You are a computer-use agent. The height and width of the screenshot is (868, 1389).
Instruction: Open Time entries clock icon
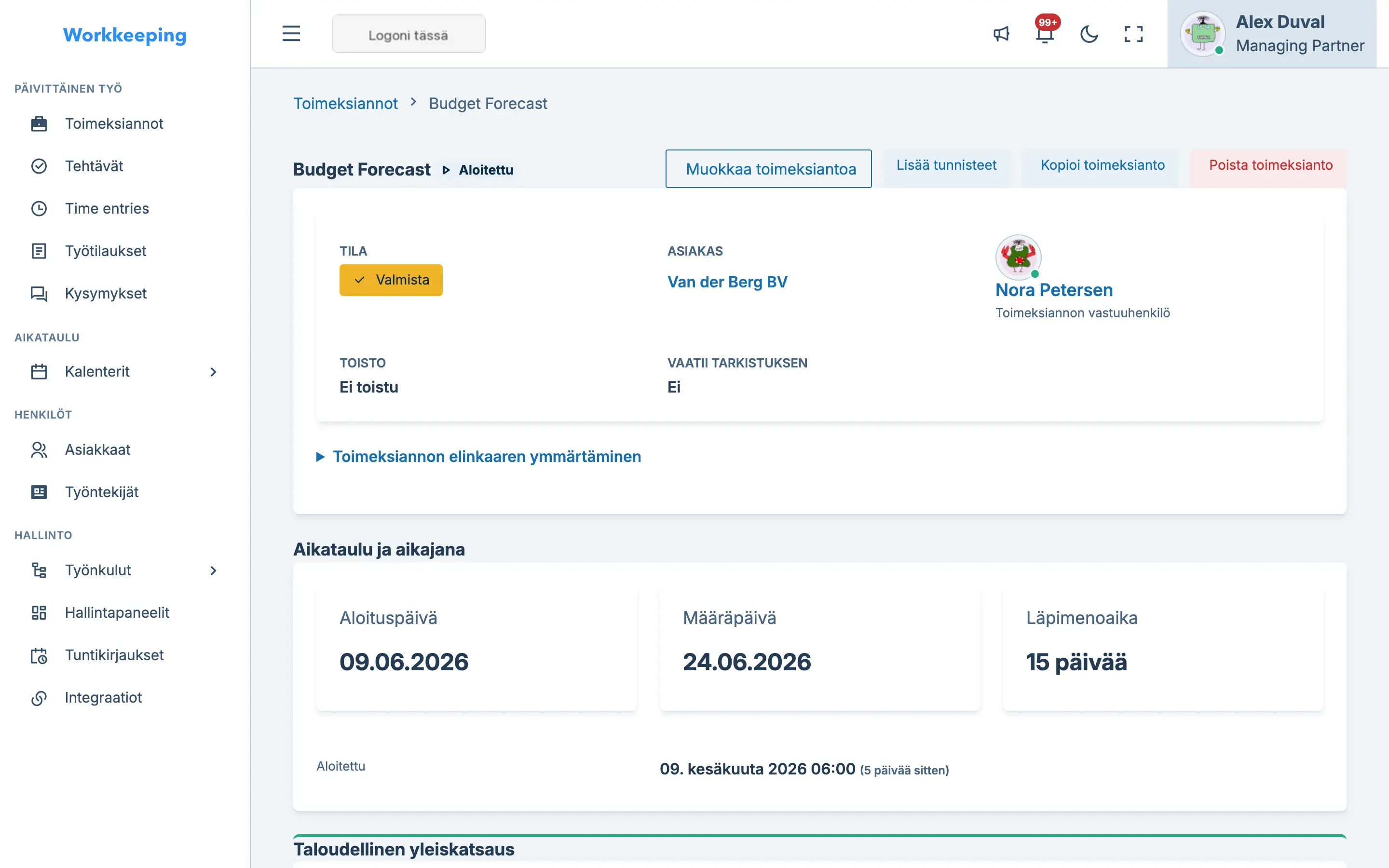point(39,208)
